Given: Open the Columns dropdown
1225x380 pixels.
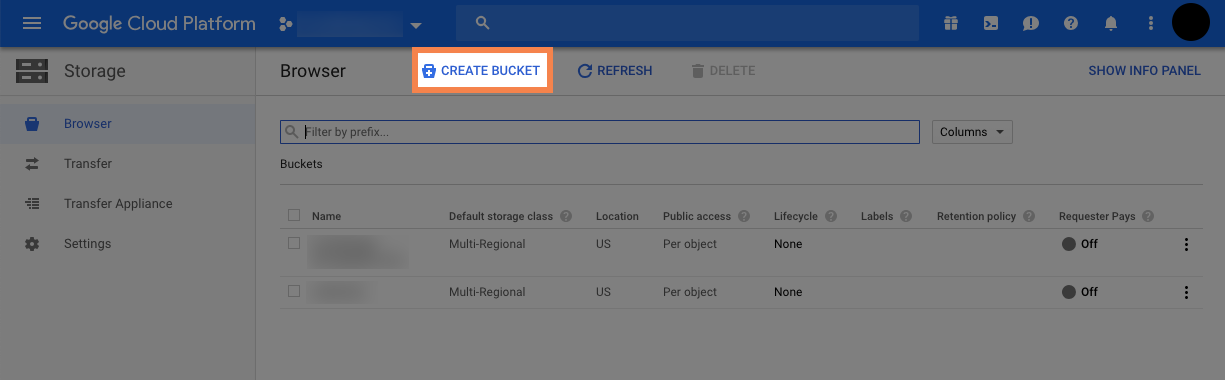Looking at the screenshot, I should [x=972, y=132].
